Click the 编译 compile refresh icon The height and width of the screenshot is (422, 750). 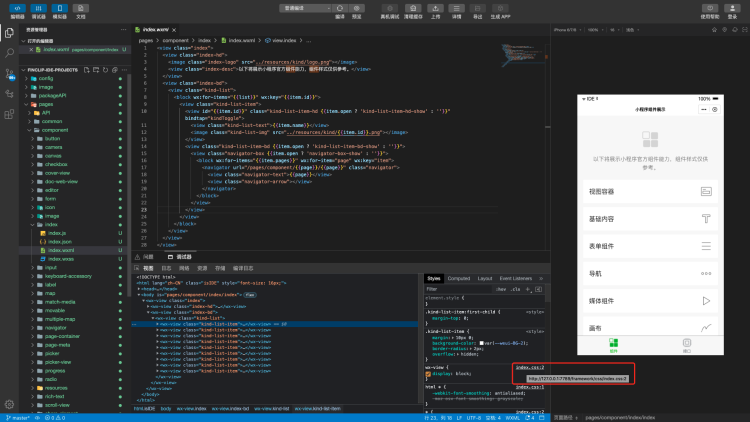click(x=340, y=8)
